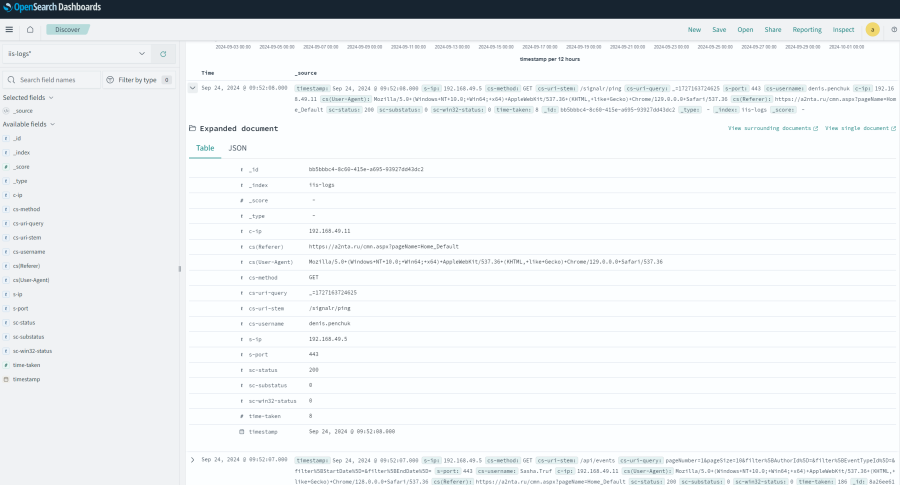Viewport: 900px width, 485px height.
Task: Select cs-username field in sidebar
Action: pyautogui.click(x=29, y=252)
